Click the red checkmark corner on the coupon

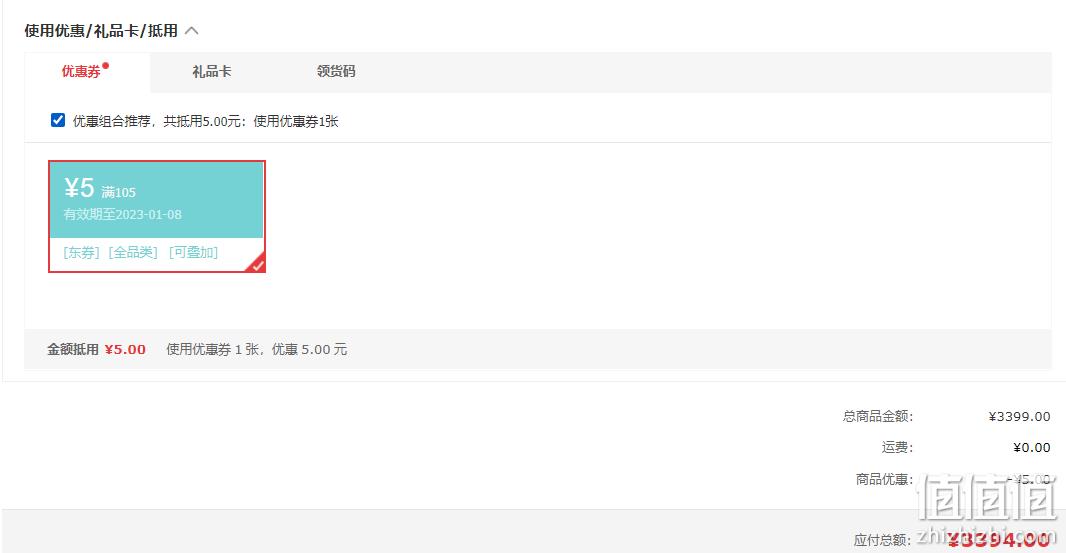coord(256,264)
